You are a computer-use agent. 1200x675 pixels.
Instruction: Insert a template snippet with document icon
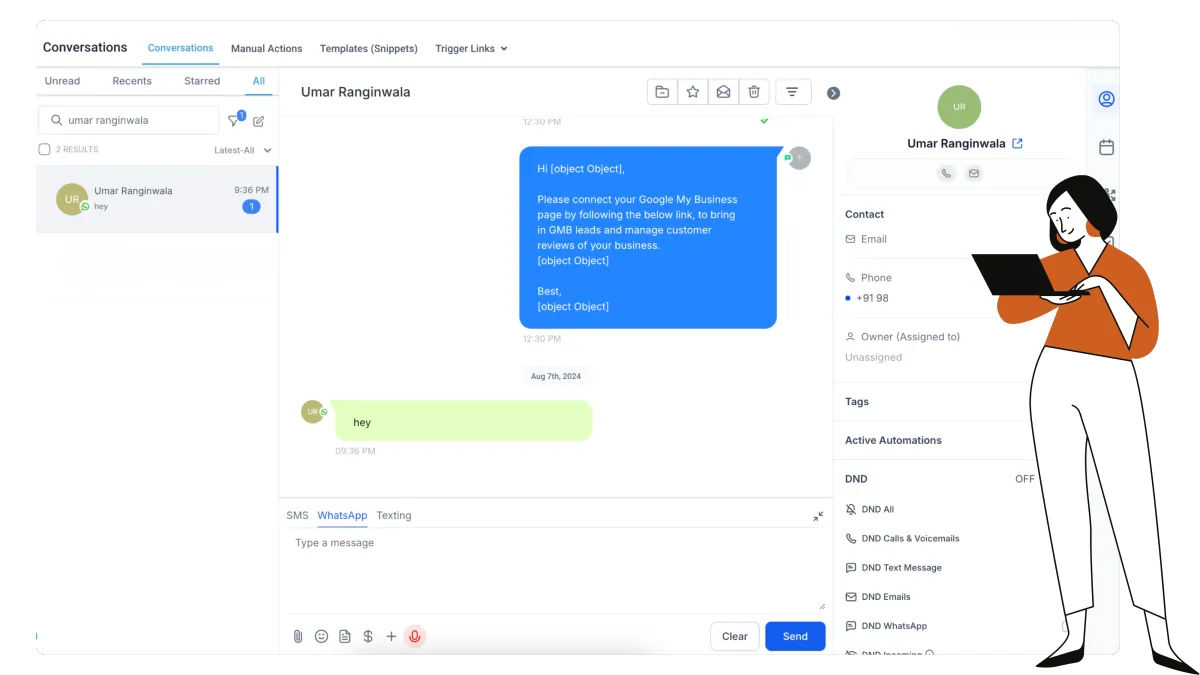coord(345,636)
